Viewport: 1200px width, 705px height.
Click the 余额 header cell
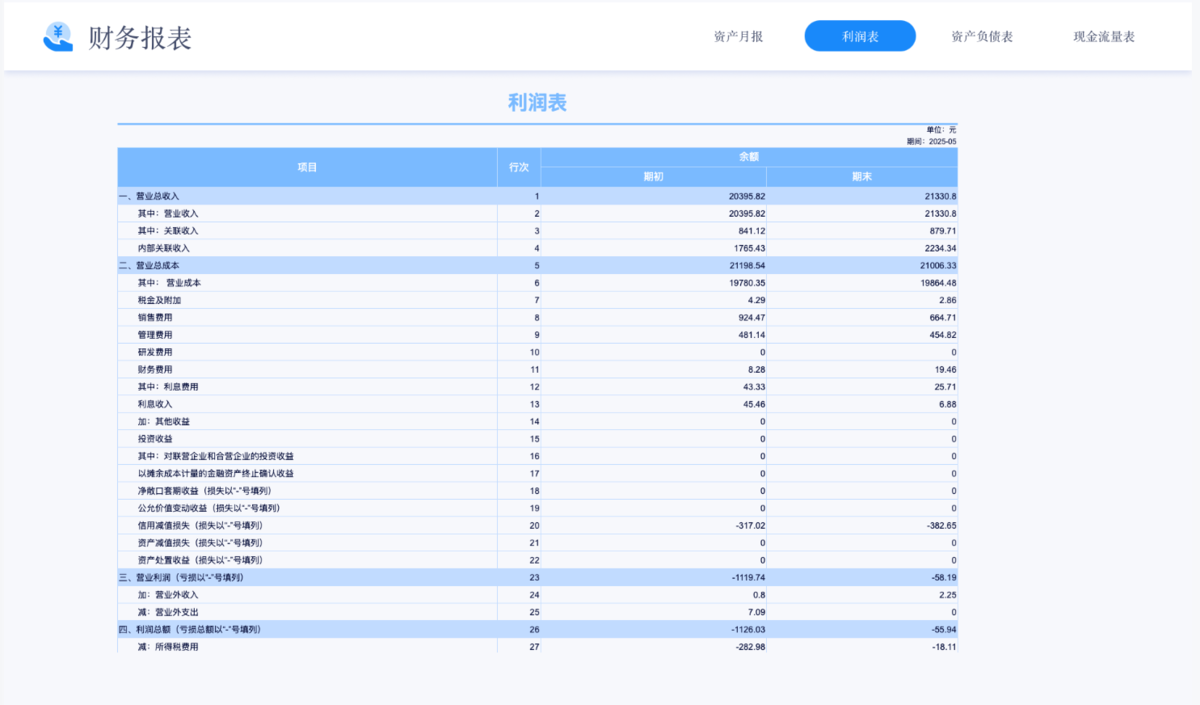749,157
